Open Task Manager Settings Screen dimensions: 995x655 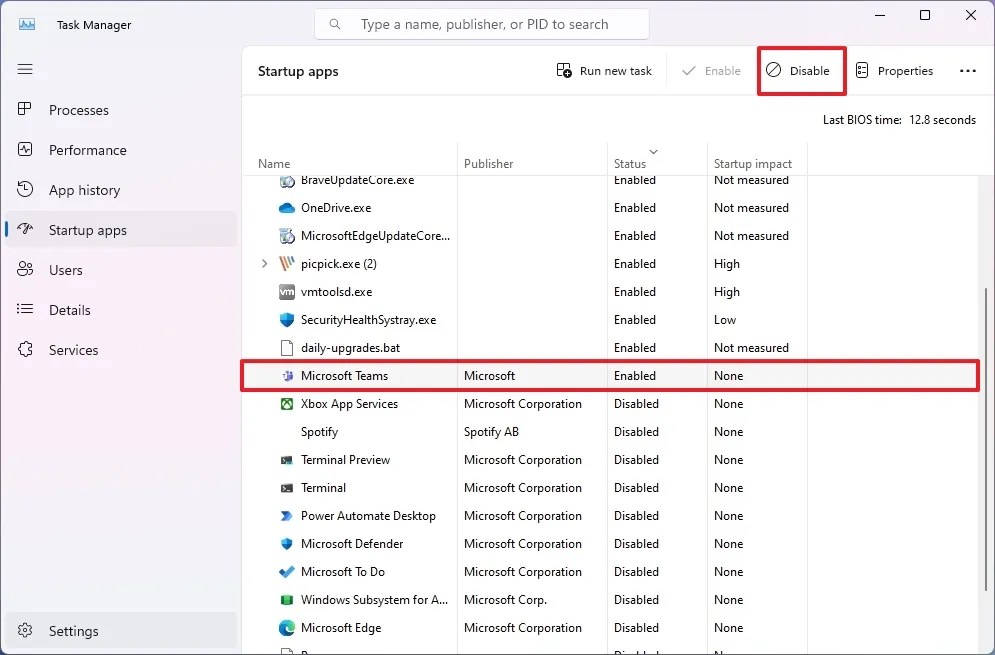pos(73,631)
